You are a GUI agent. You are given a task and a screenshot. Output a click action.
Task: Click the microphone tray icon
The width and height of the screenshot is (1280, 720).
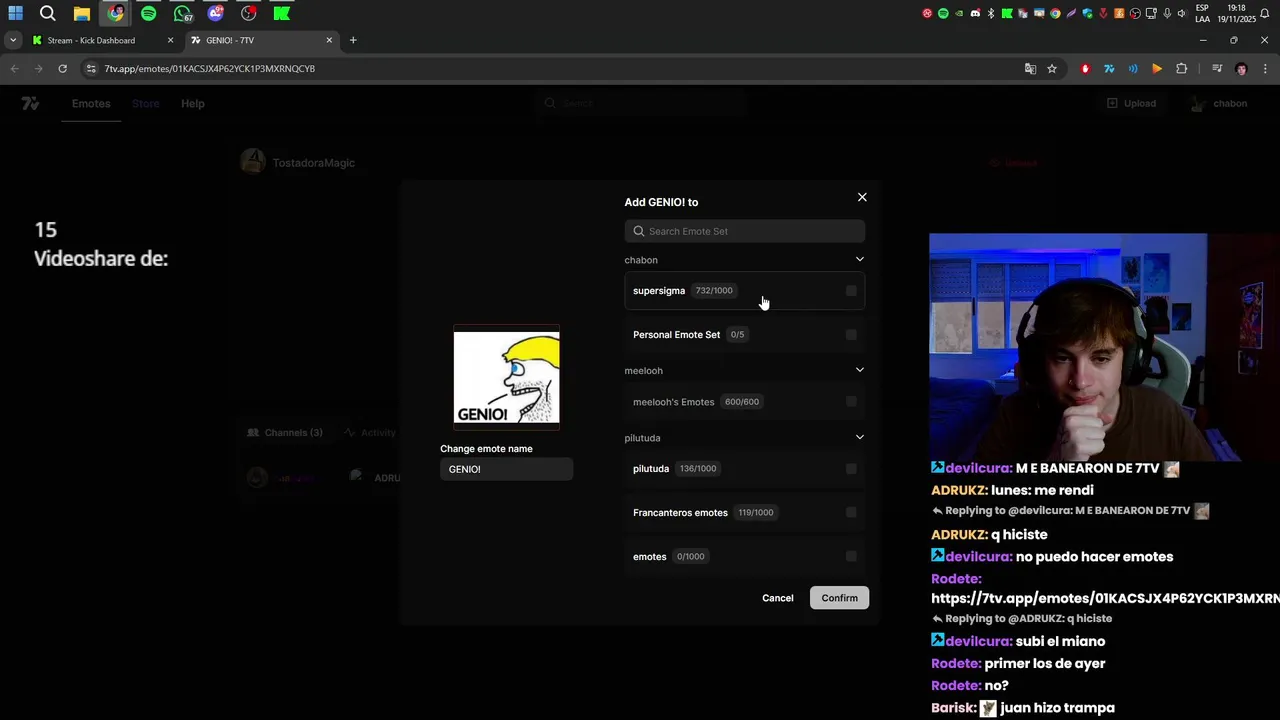(1167, 13)
